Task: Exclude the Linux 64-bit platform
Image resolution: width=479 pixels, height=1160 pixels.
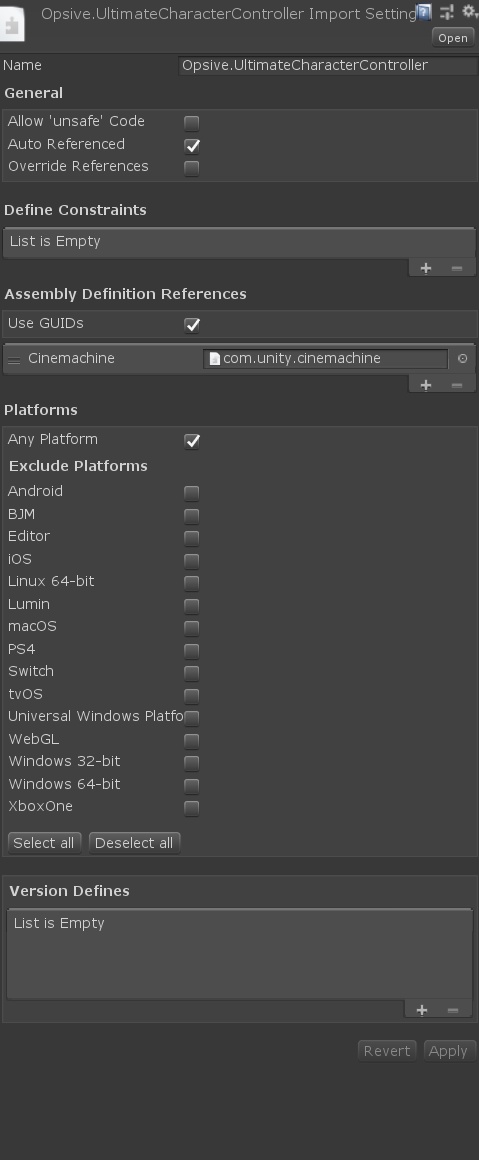Action: point(192,583)
